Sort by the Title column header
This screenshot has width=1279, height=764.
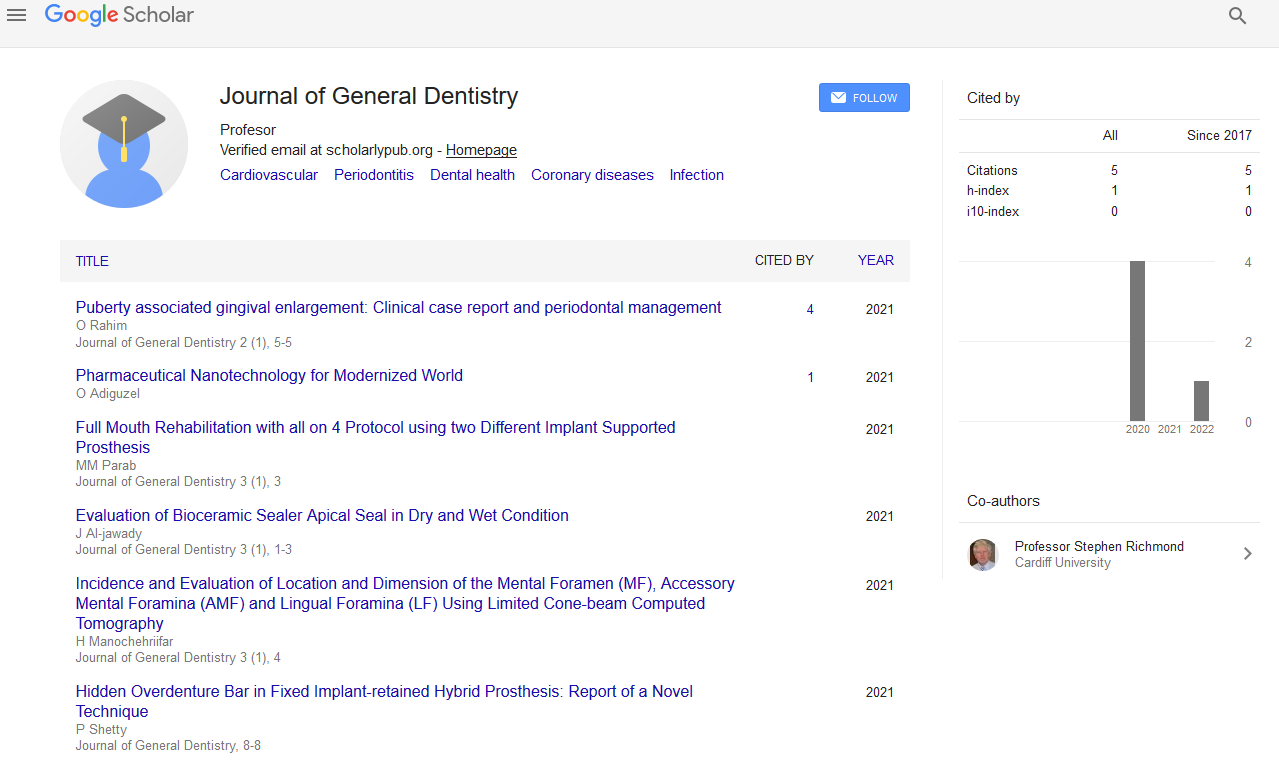[x=92, y=261]
